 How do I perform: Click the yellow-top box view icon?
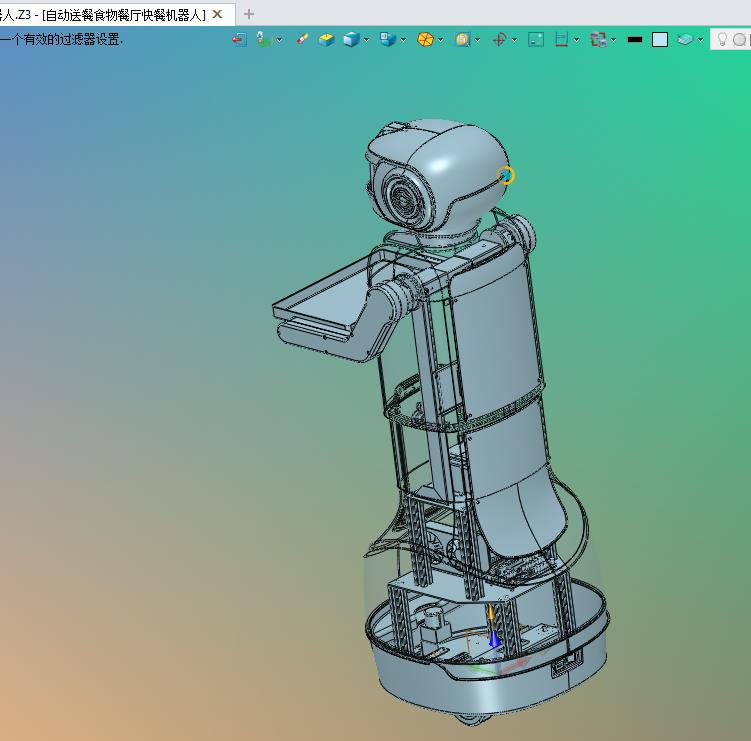[327, 39]
